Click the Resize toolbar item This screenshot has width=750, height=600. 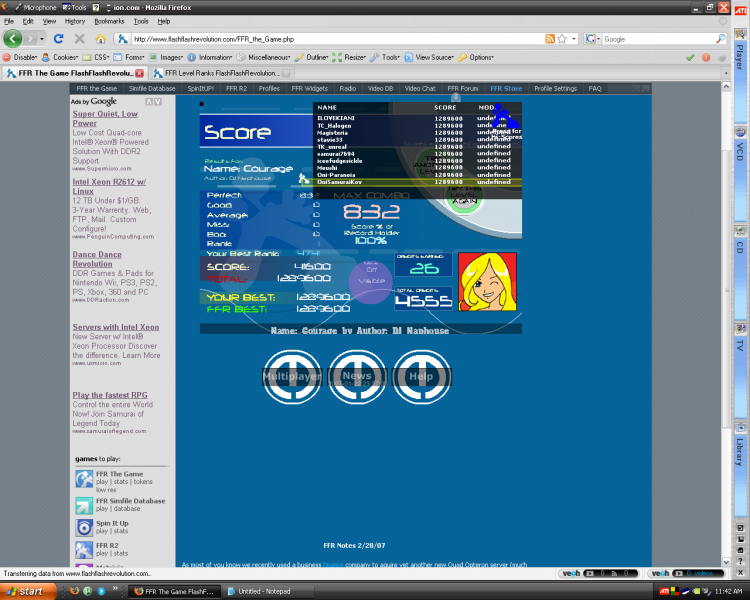tap(349, 57)
